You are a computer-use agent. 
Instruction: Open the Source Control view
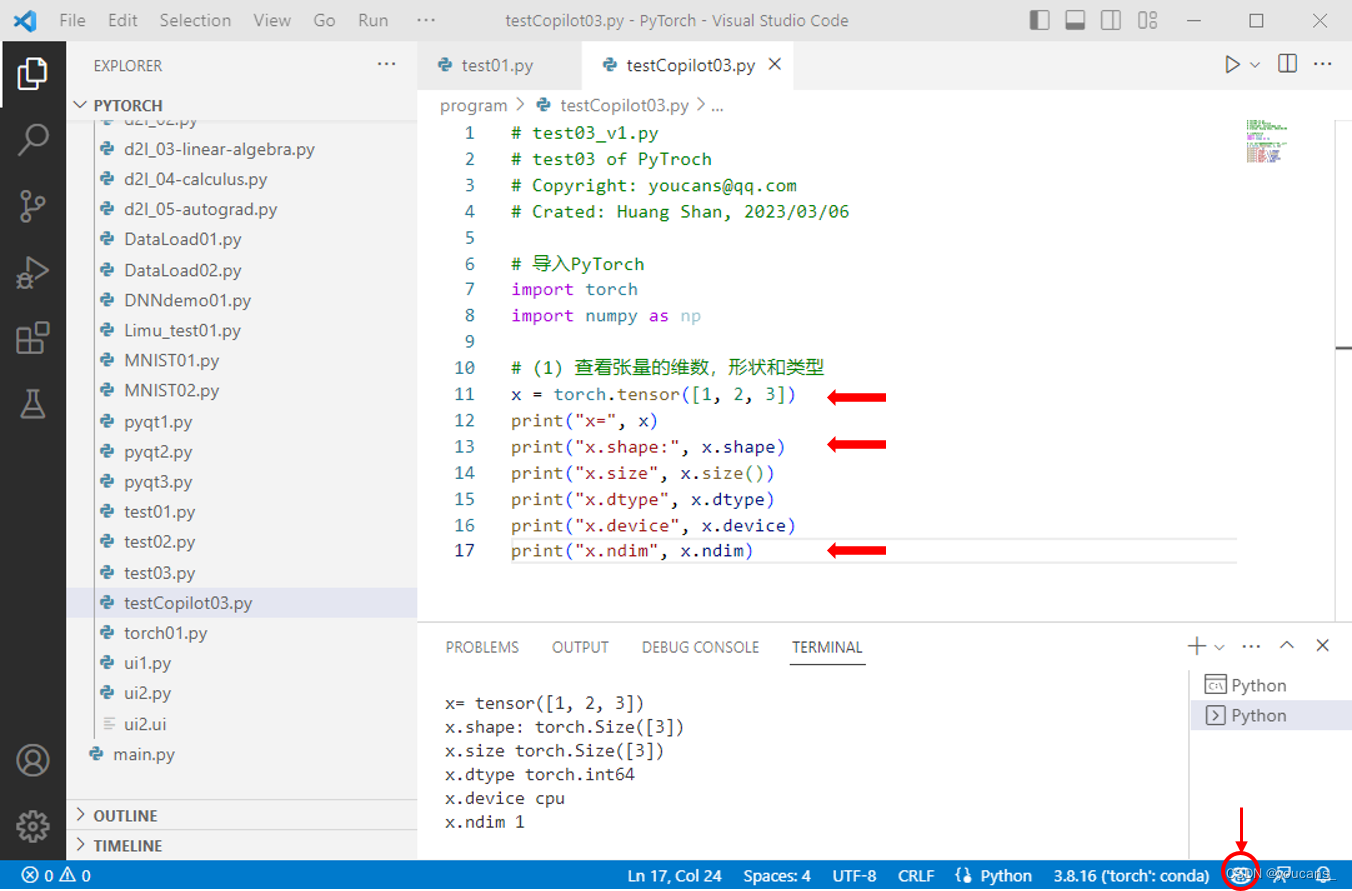point(33,206)
